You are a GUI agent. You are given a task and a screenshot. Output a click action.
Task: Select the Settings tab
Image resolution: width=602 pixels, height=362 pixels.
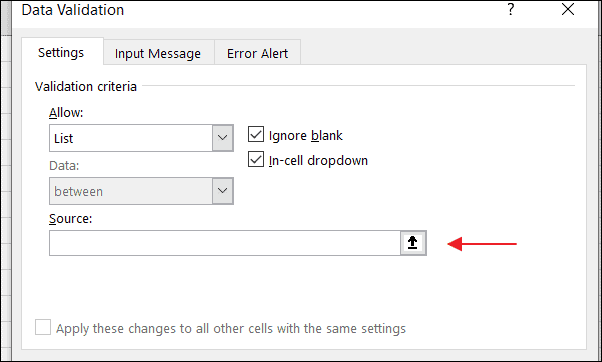(x=61, y=52)
